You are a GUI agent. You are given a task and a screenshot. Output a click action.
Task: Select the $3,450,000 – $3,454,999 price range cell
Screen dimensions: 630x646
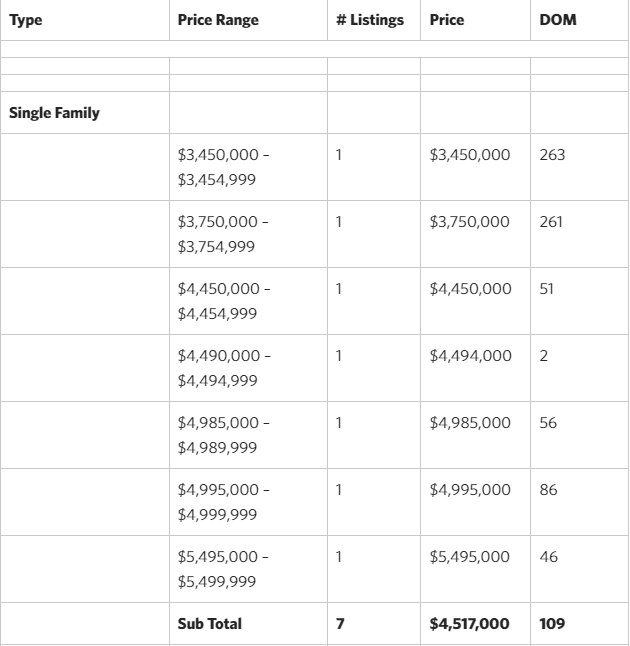[x=223, y=167]
